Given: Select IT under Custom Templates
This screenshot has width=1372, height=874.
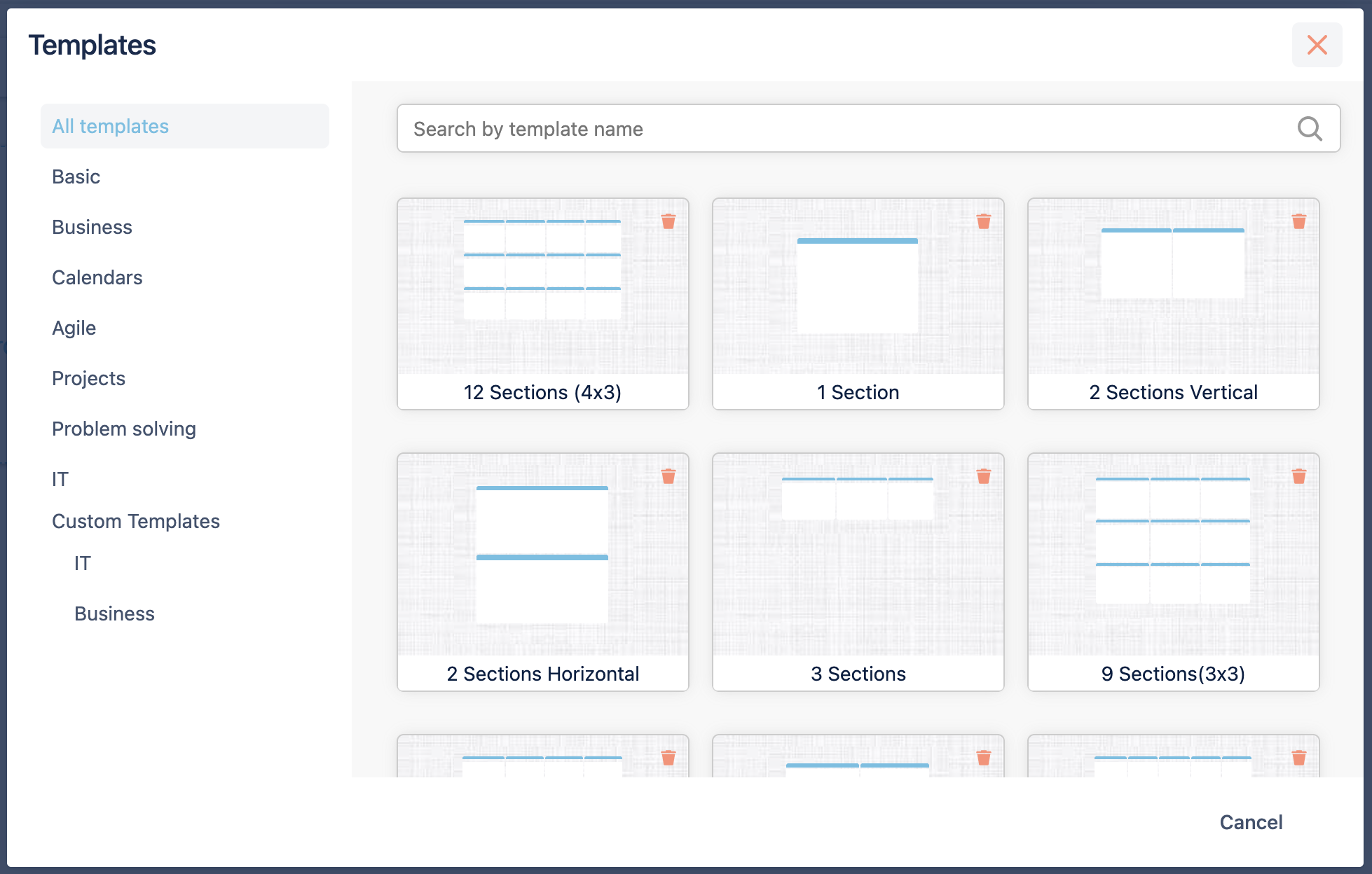Looking at the screenshot, I should tap(82, 563).
